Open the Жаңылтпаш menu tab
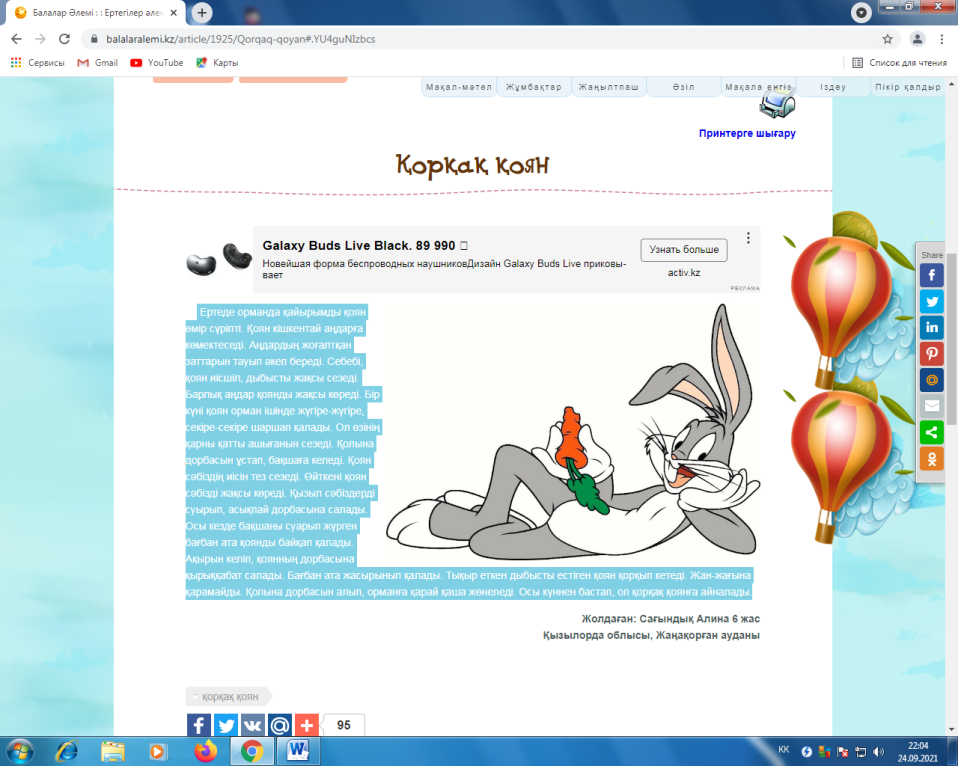This screenshot has width=958, height=766. pos(609,87)
